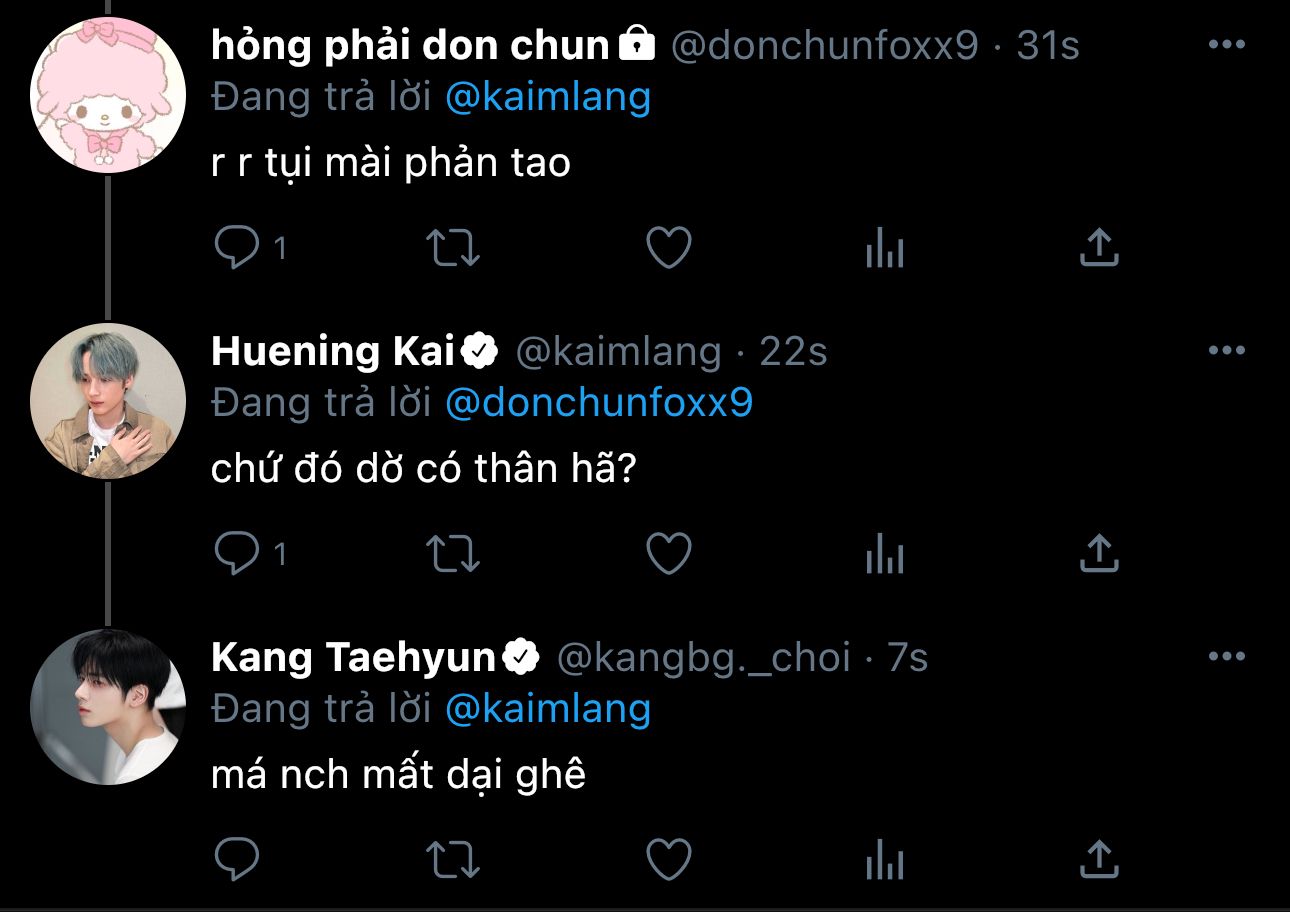View analytics for donchunfoxx9's tweet

tap(884, 248)
